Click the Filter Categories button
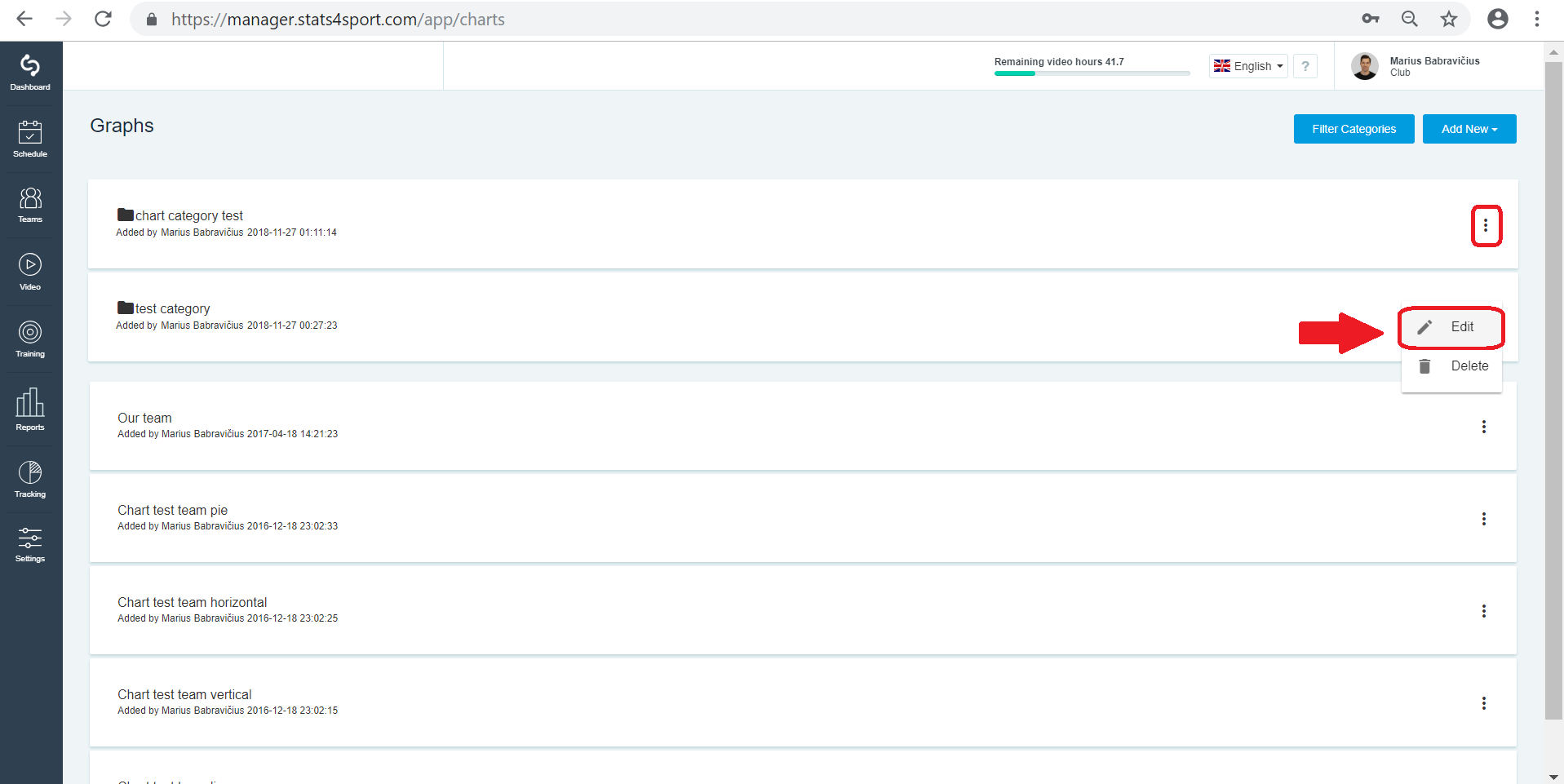Image resolution: width=1564 pixels, height=784 pixels. click(1354, 129)
